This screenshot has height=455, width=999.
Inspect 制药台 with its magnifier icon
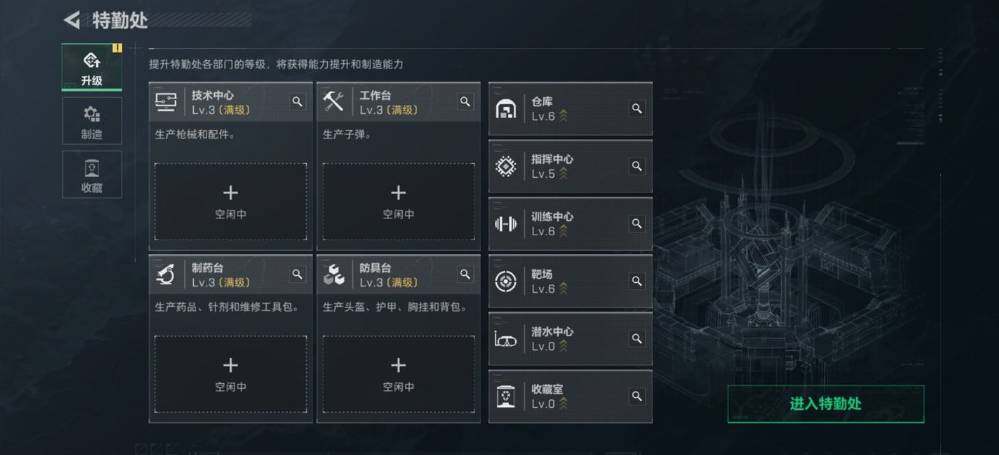click(297, 273)
